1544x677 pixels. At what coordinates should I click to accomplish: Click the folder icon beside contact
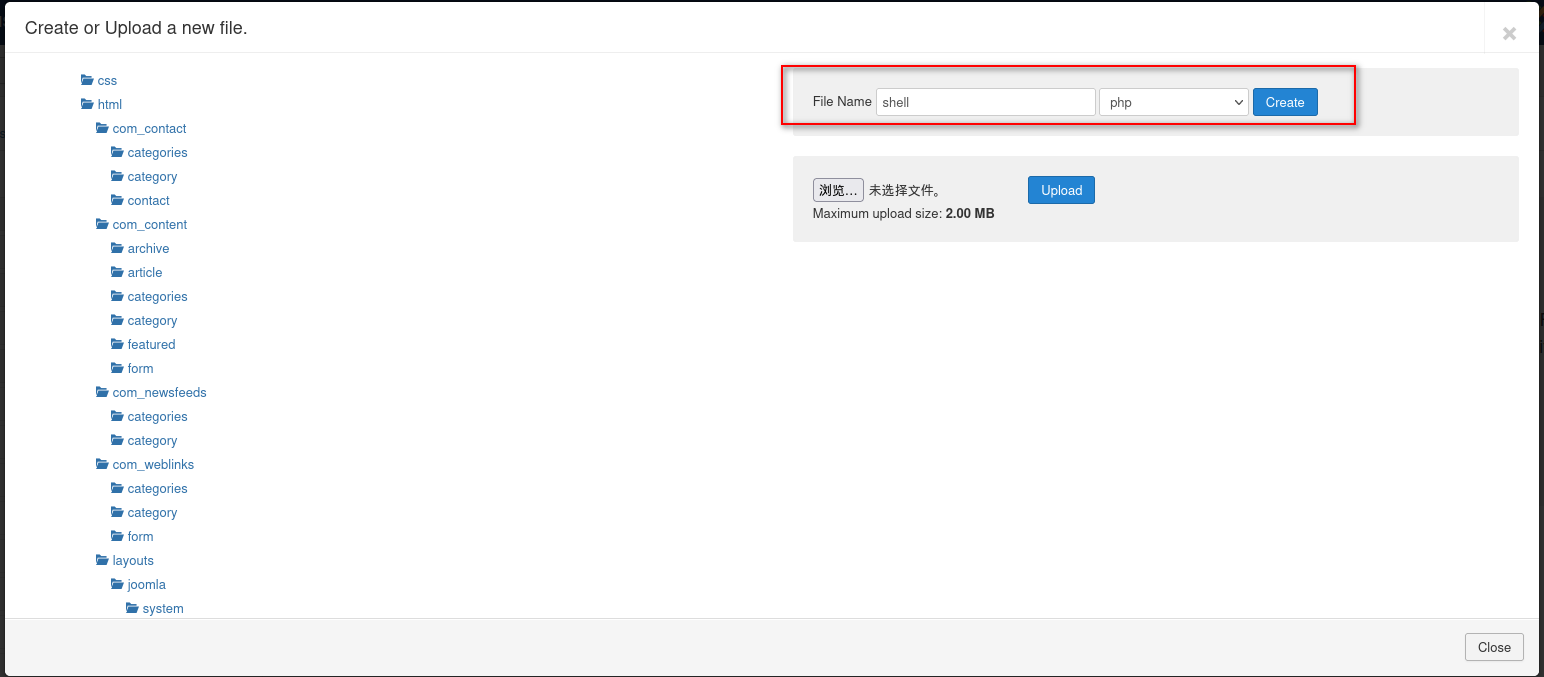(117, 200)
